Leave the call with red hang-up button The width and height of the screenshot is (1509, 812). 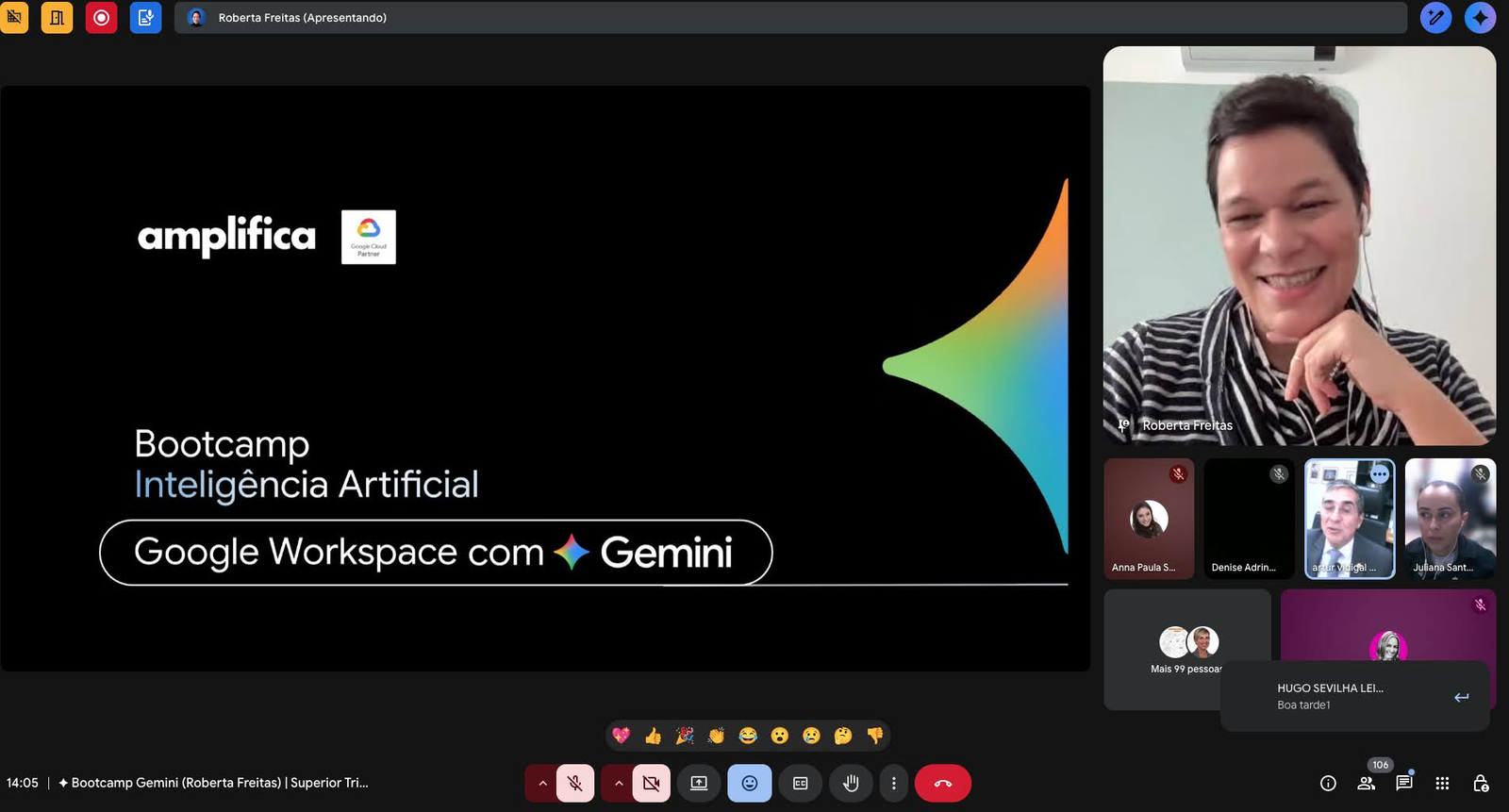[x=942, y=784]
